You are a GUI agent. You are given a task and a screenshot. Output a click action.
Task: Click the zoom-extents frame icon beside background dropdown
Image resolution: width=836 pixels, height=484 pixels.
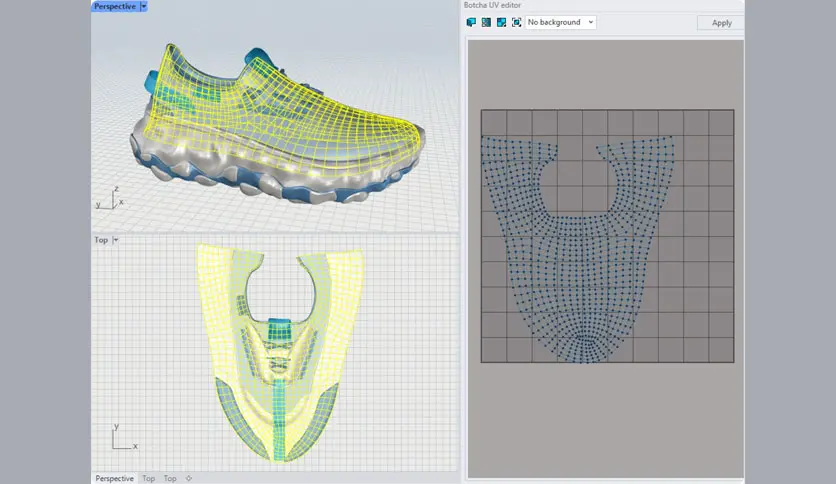pos(516,22)
